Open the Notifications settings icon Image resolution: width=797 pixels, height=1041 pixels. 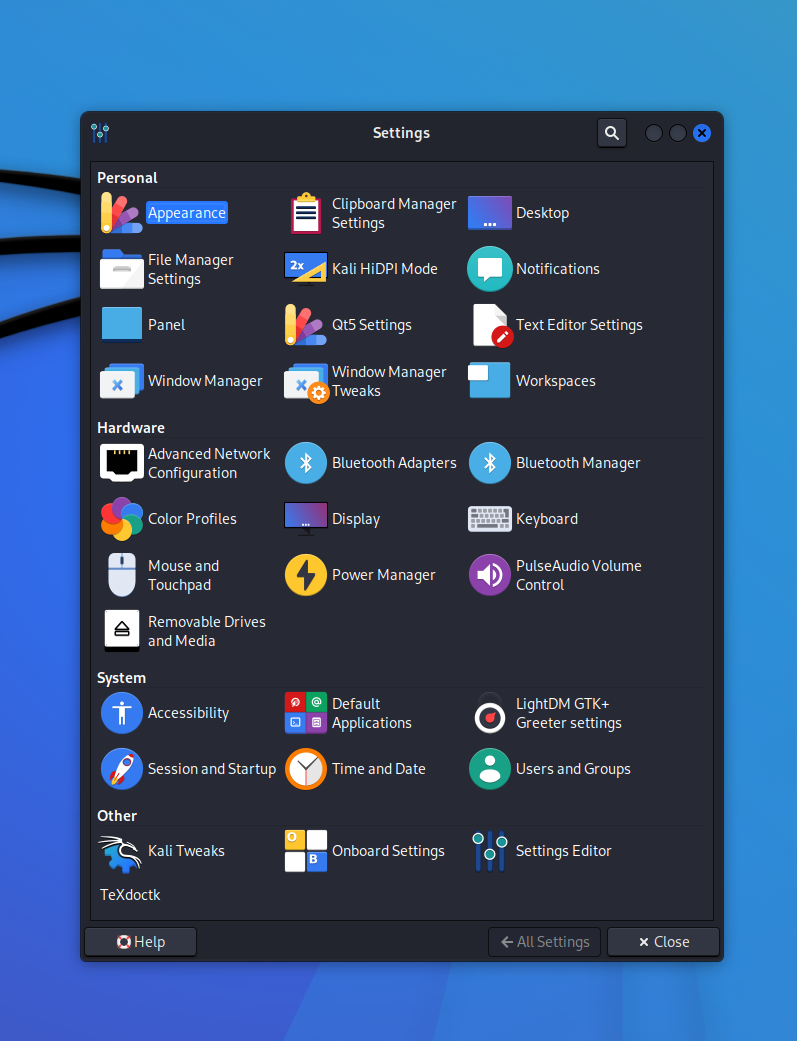coord(490,269)
